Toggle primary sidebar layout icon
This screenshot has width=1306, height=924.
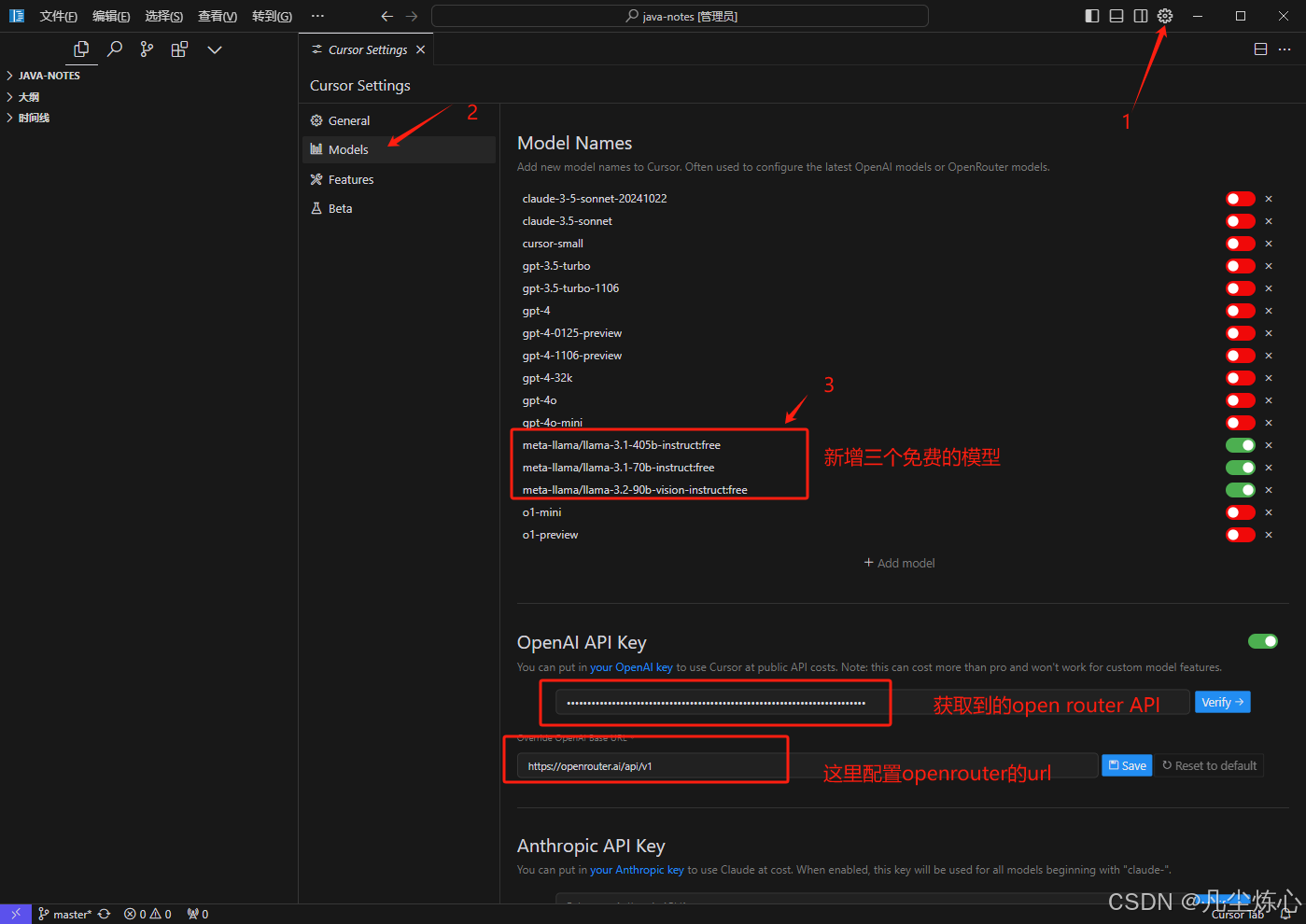pos(1092,16)
